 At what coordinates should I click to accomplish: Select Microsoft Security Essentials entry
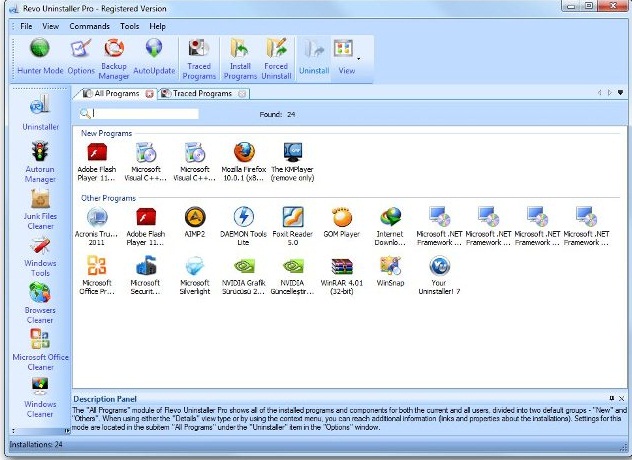pyautogui.click(x=146, y=275)
